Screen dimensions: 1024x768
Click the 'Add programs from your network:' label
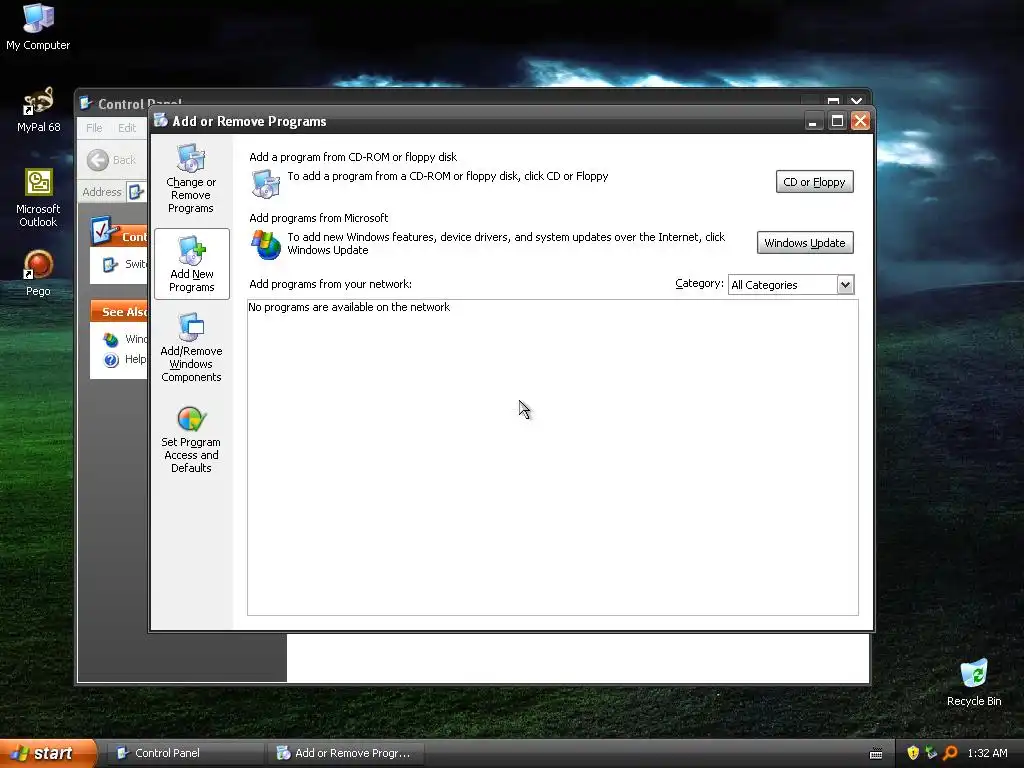coord(330,284)
